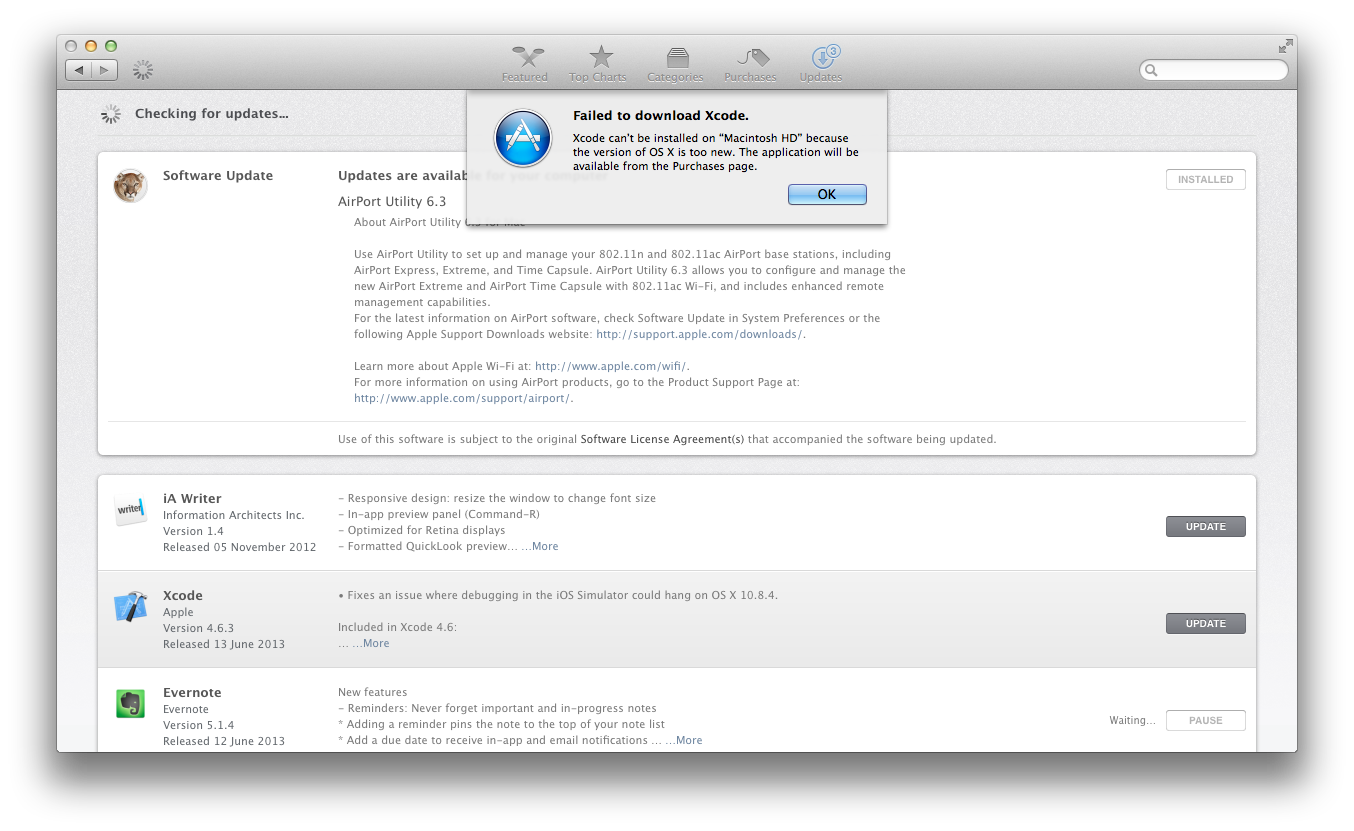Click the Xcode app icon in updates list
This screenshot has width=1354, height=831.
[130, 606]
